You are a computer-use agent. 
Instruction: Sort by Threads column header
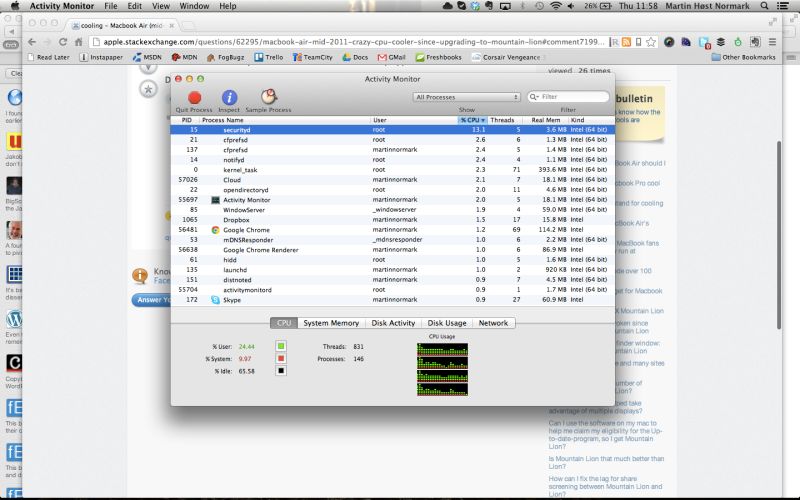(x=505, y=120)
